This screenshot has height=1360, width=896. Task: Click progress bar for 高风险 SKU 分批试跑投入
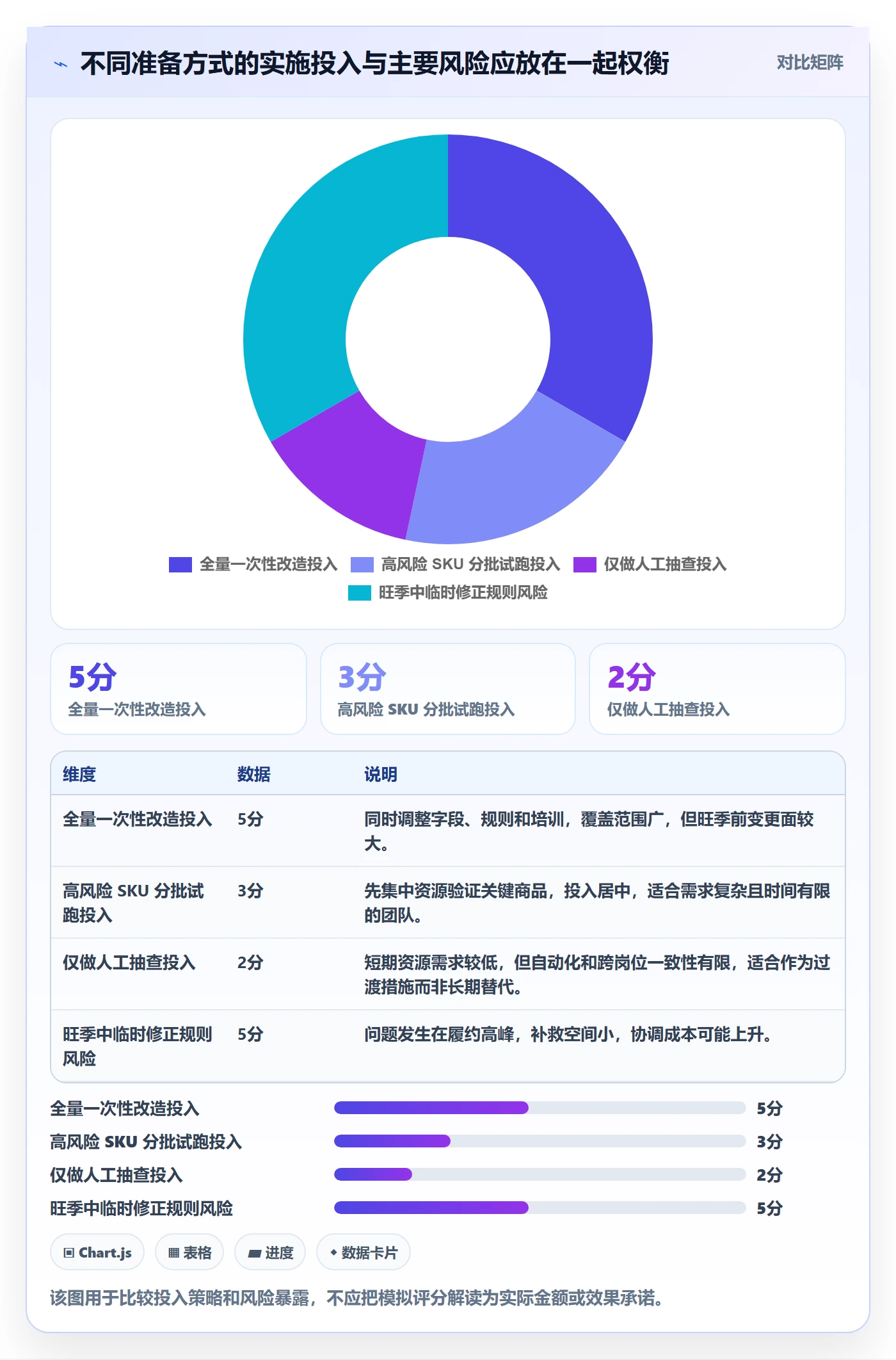[540, 1141]
